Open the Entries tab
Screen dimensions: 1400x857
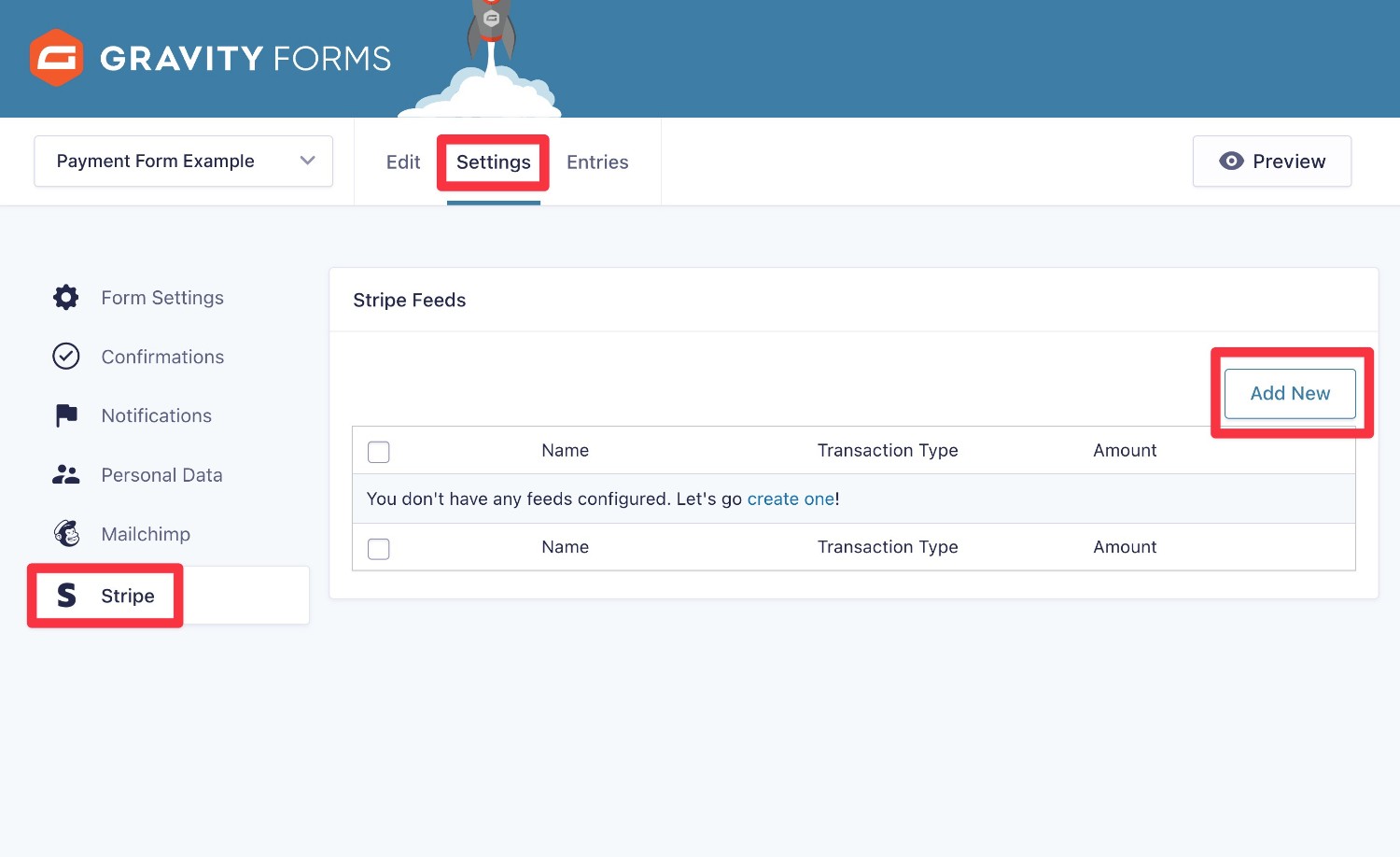pos(597,162)
